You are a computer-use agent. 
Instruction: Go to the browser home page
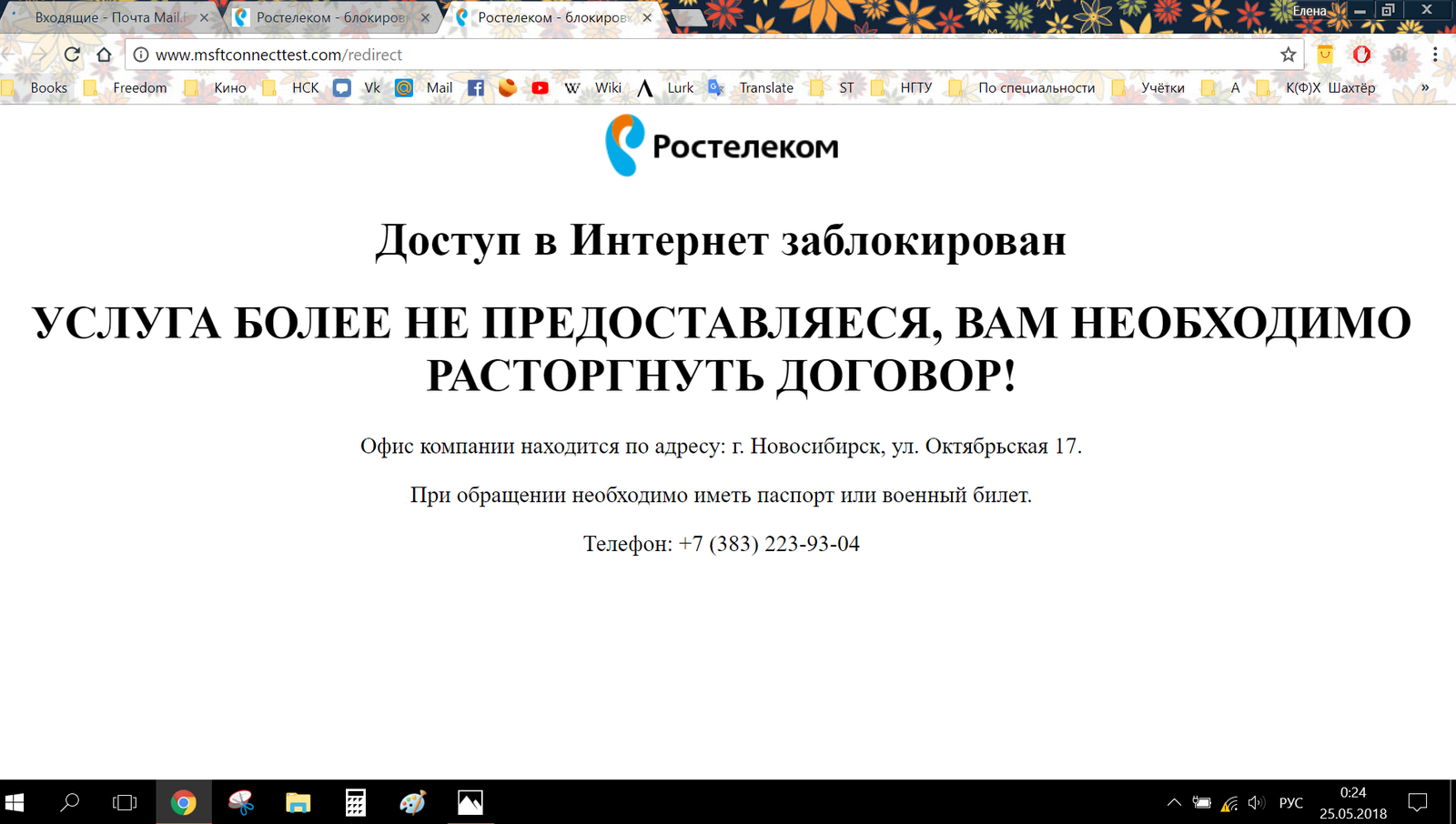click(x=104, y=55)
